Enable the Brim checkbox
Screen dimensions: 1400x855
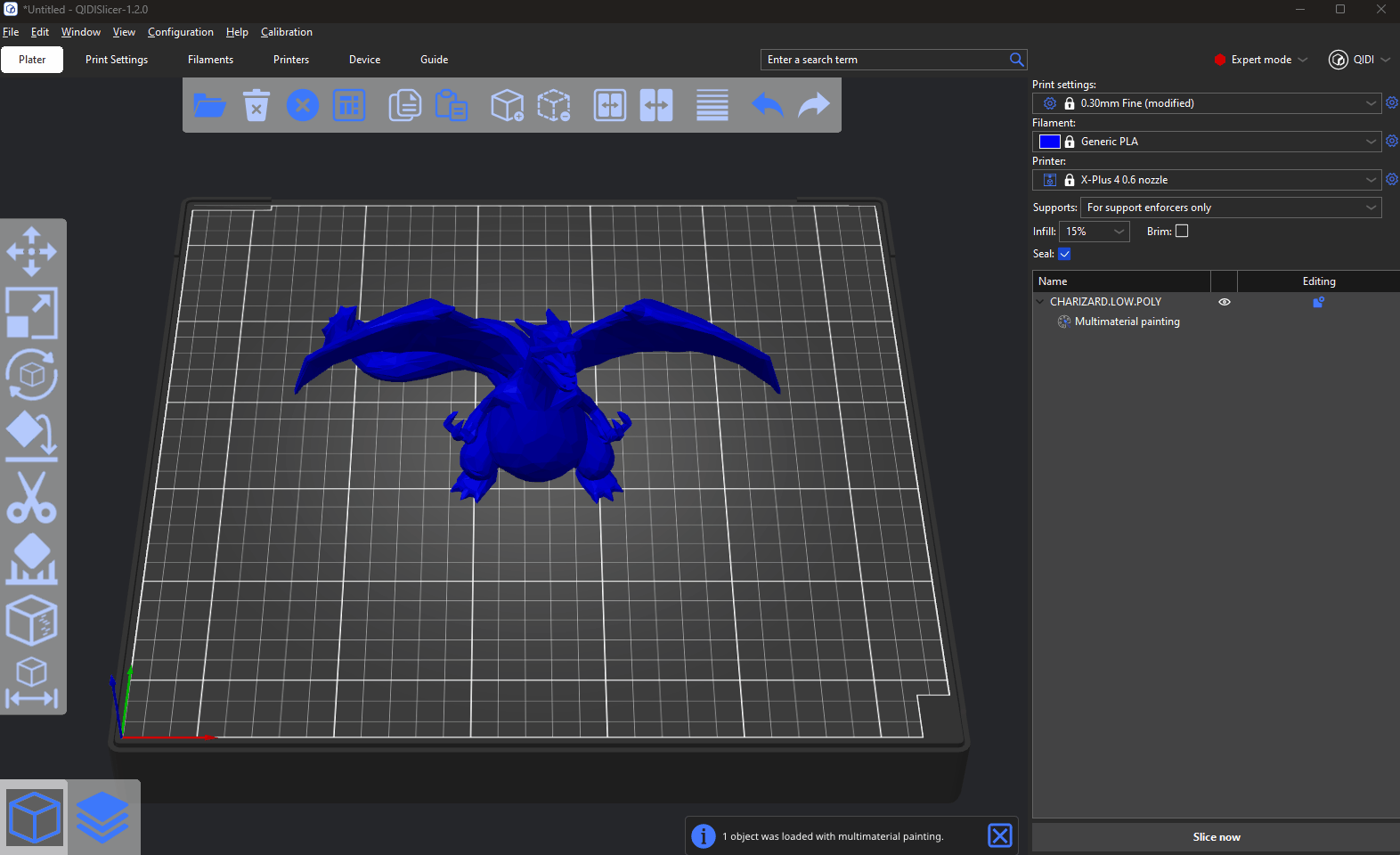1182,231
